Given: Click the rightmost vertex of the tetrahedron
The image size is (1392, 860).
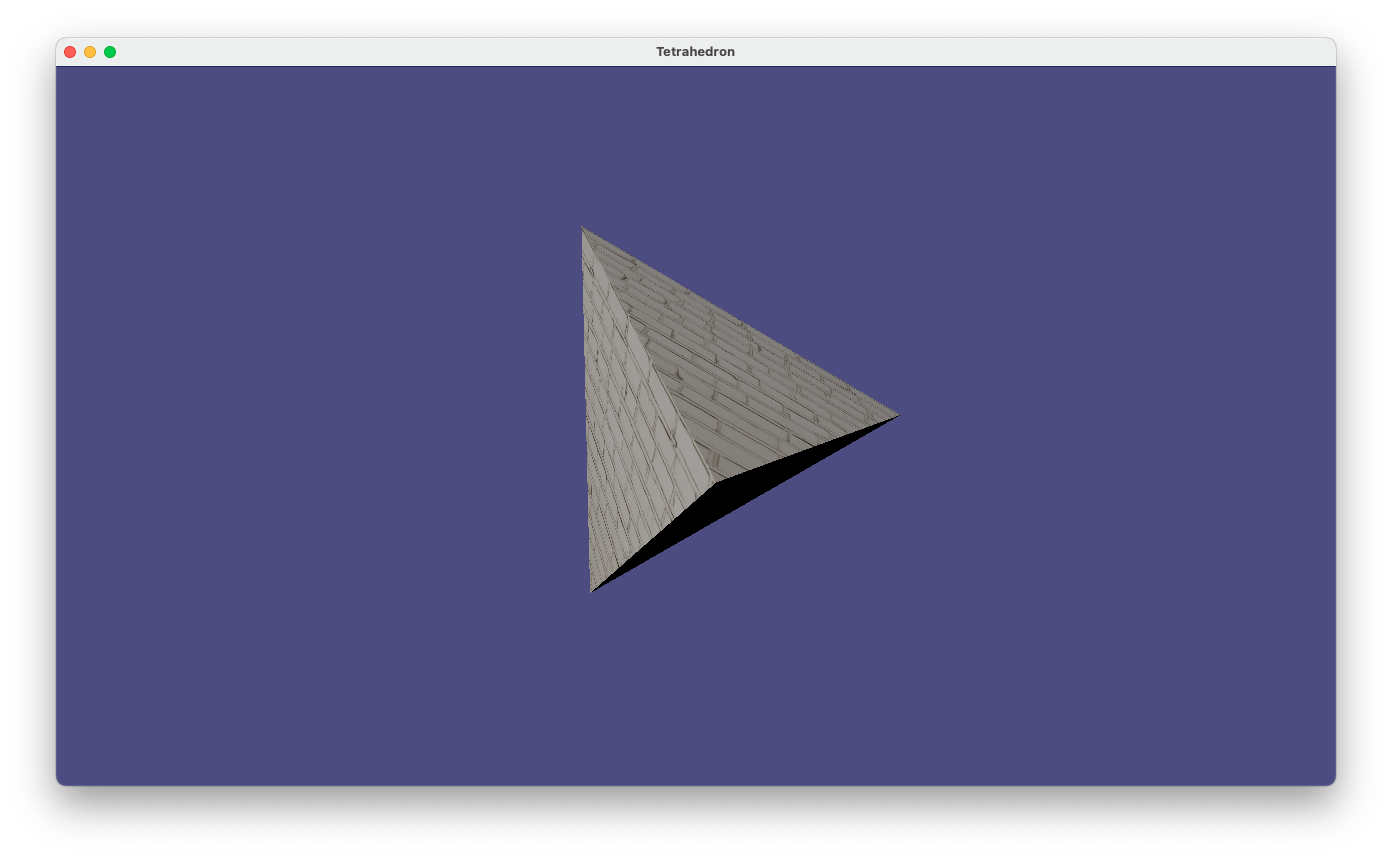Looking at the screenshot, I should point(897,415).
